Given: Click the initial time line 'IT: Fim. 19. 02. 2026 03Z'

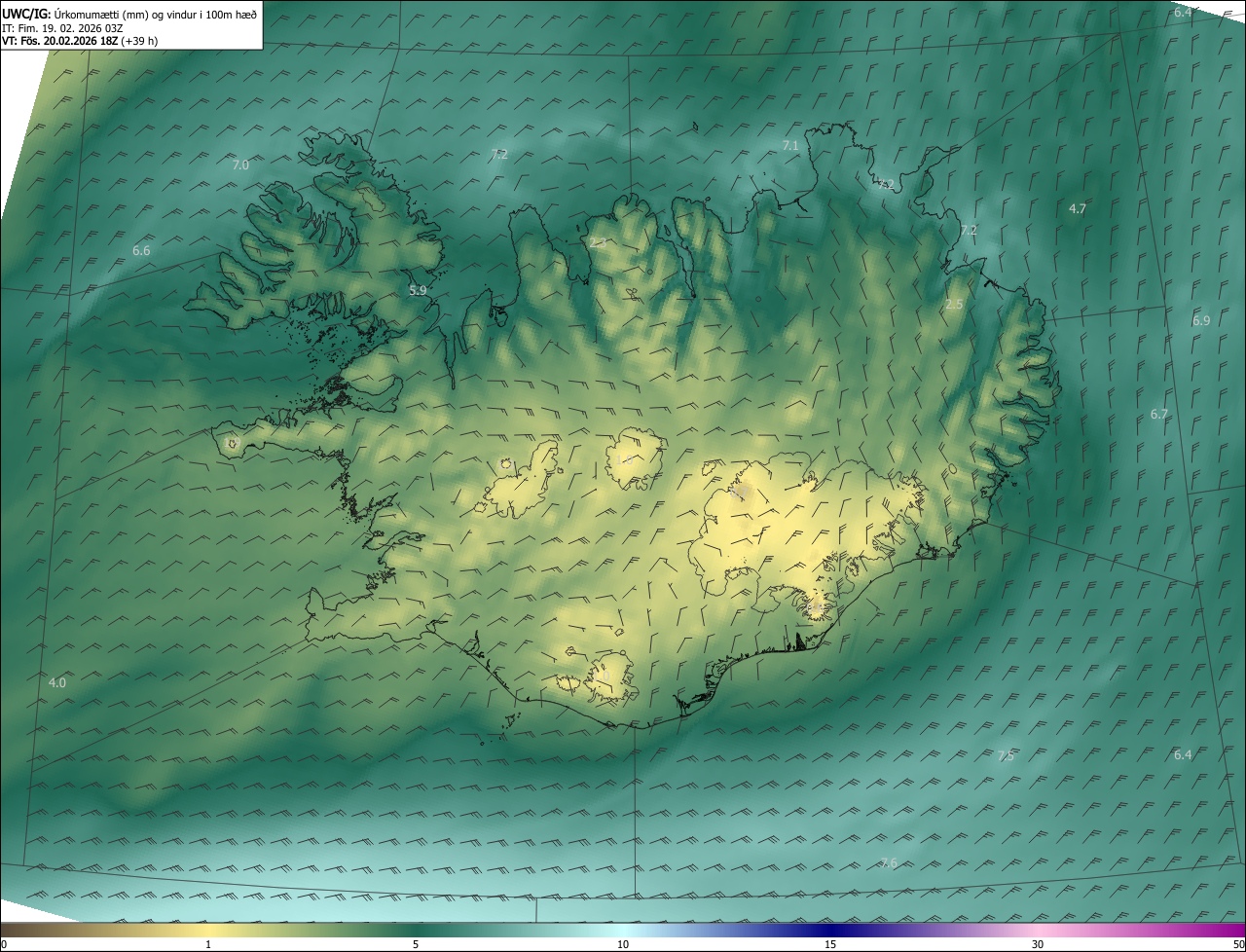Looking at the screenshot, I should [x=62, y=28].
